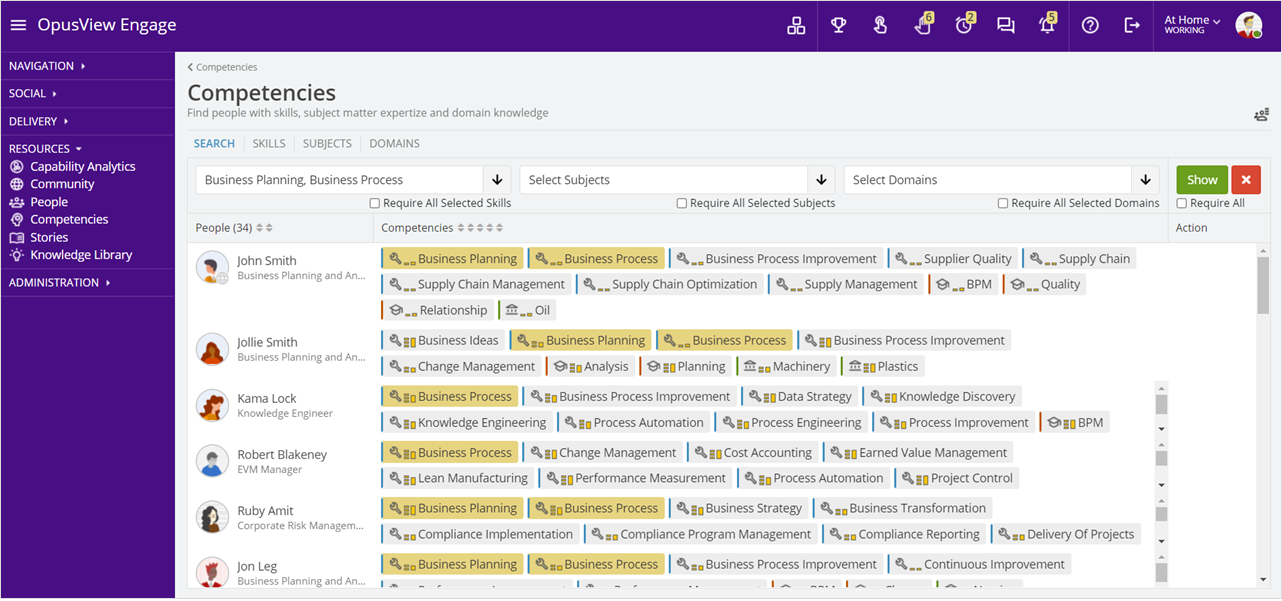
Task: Open the timer icon with badge 2
Action: [964, 25]
